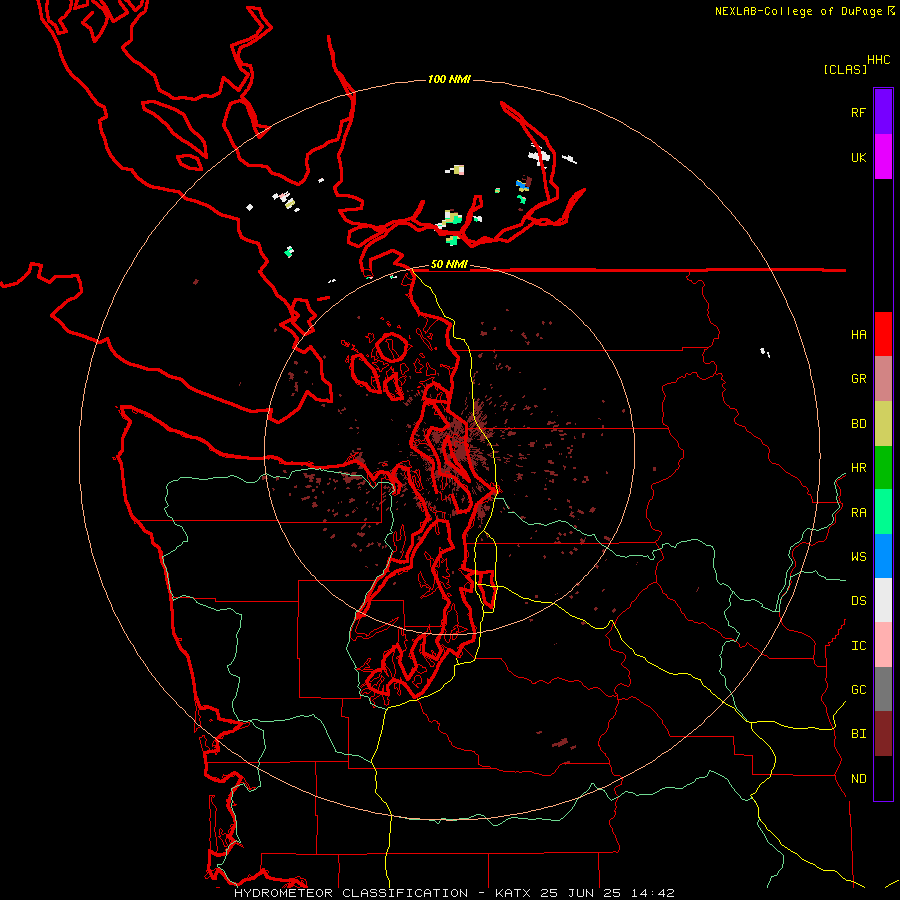The image size is (900, 900).
Task: Click the 'RA' legend label
Action: coord(859,513)
